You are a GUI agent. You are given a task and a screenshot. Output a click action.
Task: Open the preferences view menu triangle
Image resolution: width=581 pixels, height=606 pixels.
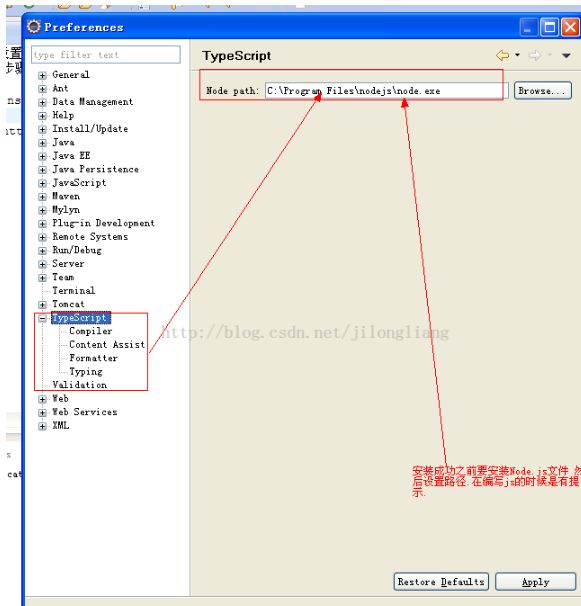click(566, 56)
